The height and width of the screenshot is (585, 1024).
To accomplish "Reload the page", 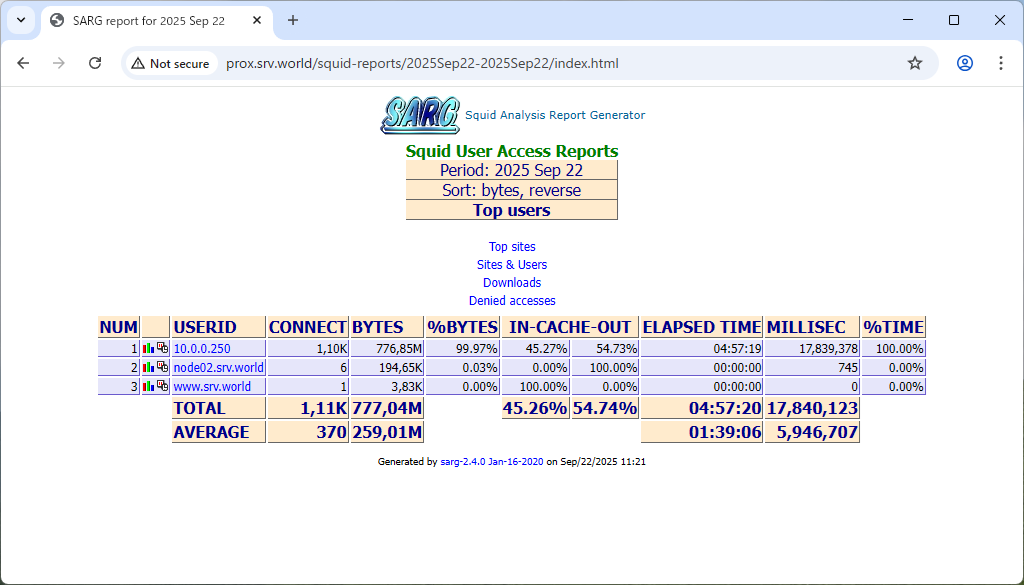I will pyautogui.click(x=95, y=63).
